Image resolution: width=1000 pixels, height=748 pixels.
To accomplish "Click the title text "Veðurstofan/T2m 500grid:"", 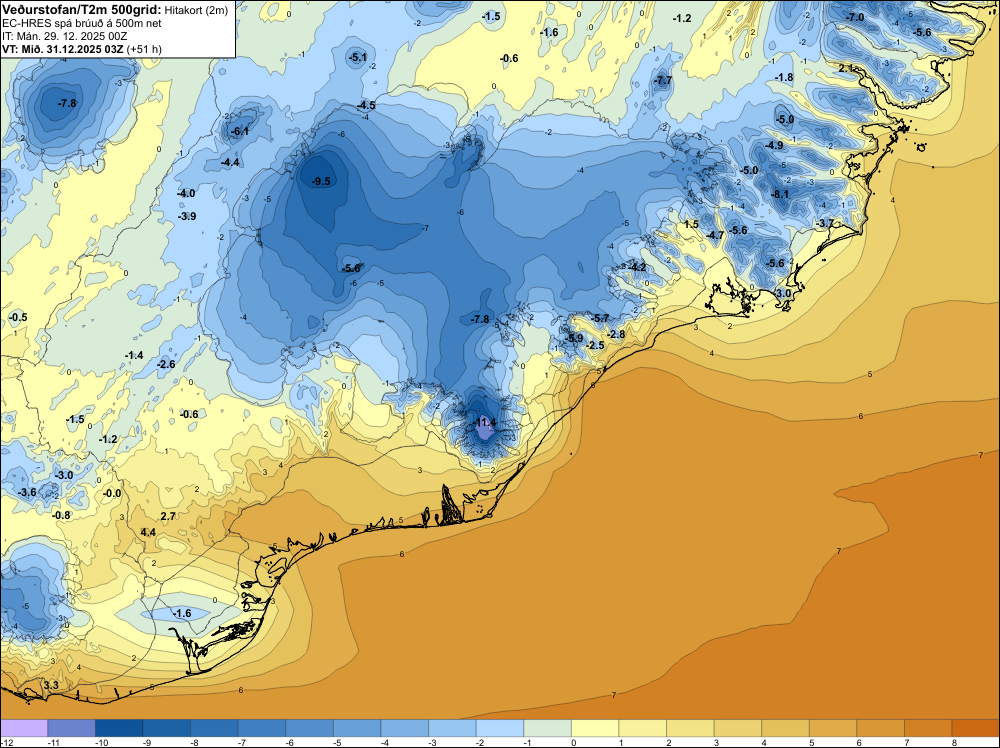I will click(82, 9).
